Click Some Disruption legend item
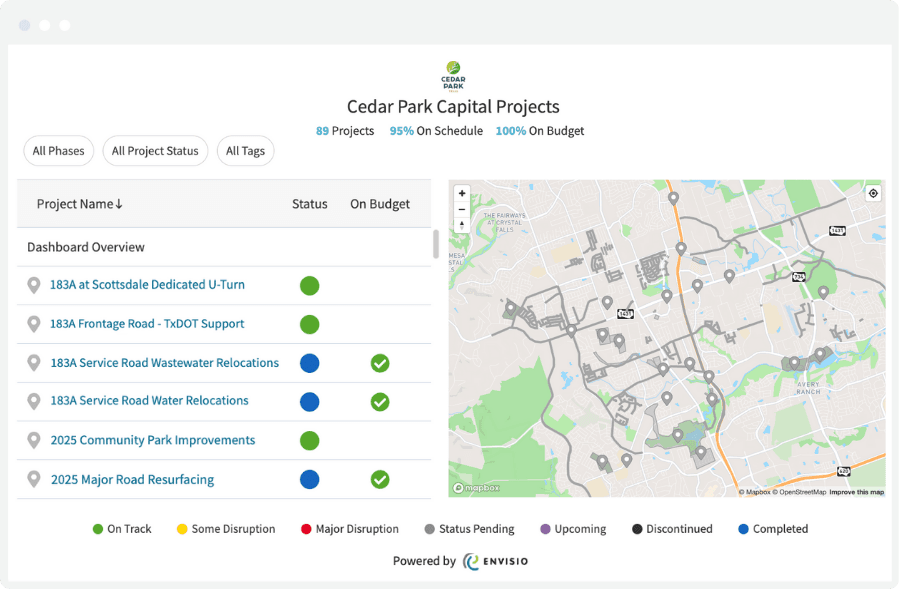 click(x=226, y=529)
